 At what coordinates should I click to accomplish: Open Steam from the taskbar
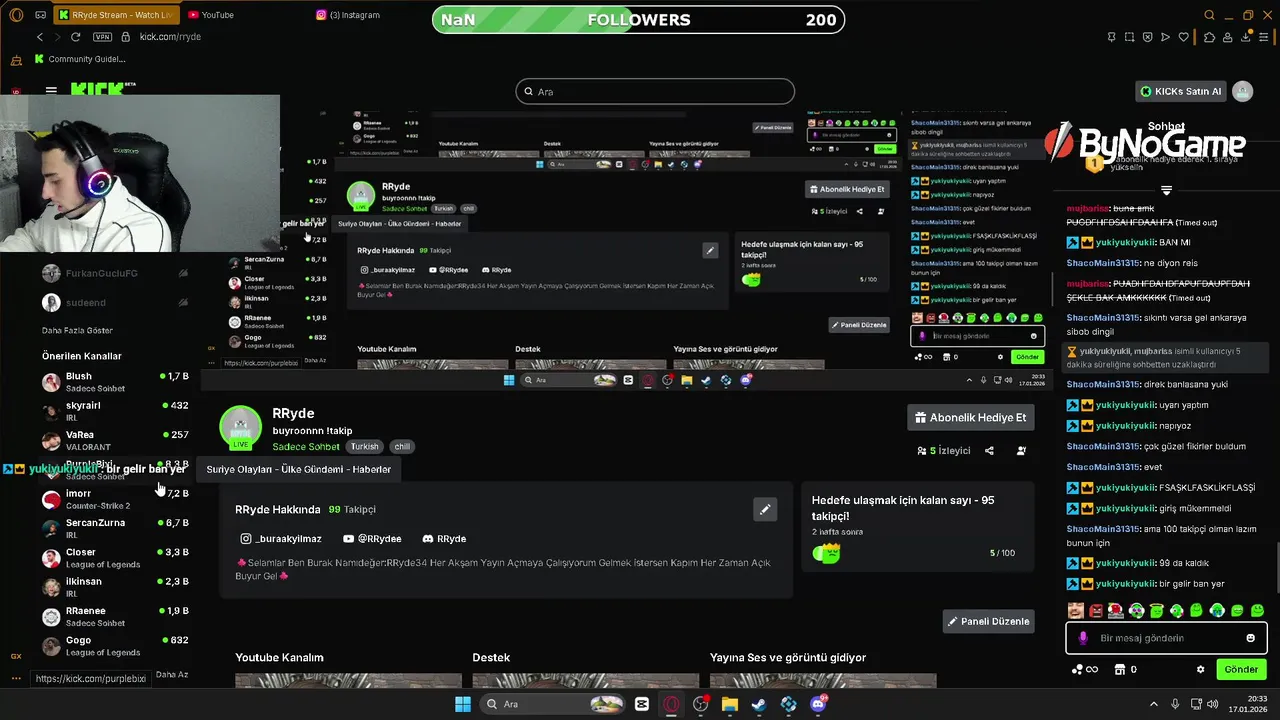point(759,704)
